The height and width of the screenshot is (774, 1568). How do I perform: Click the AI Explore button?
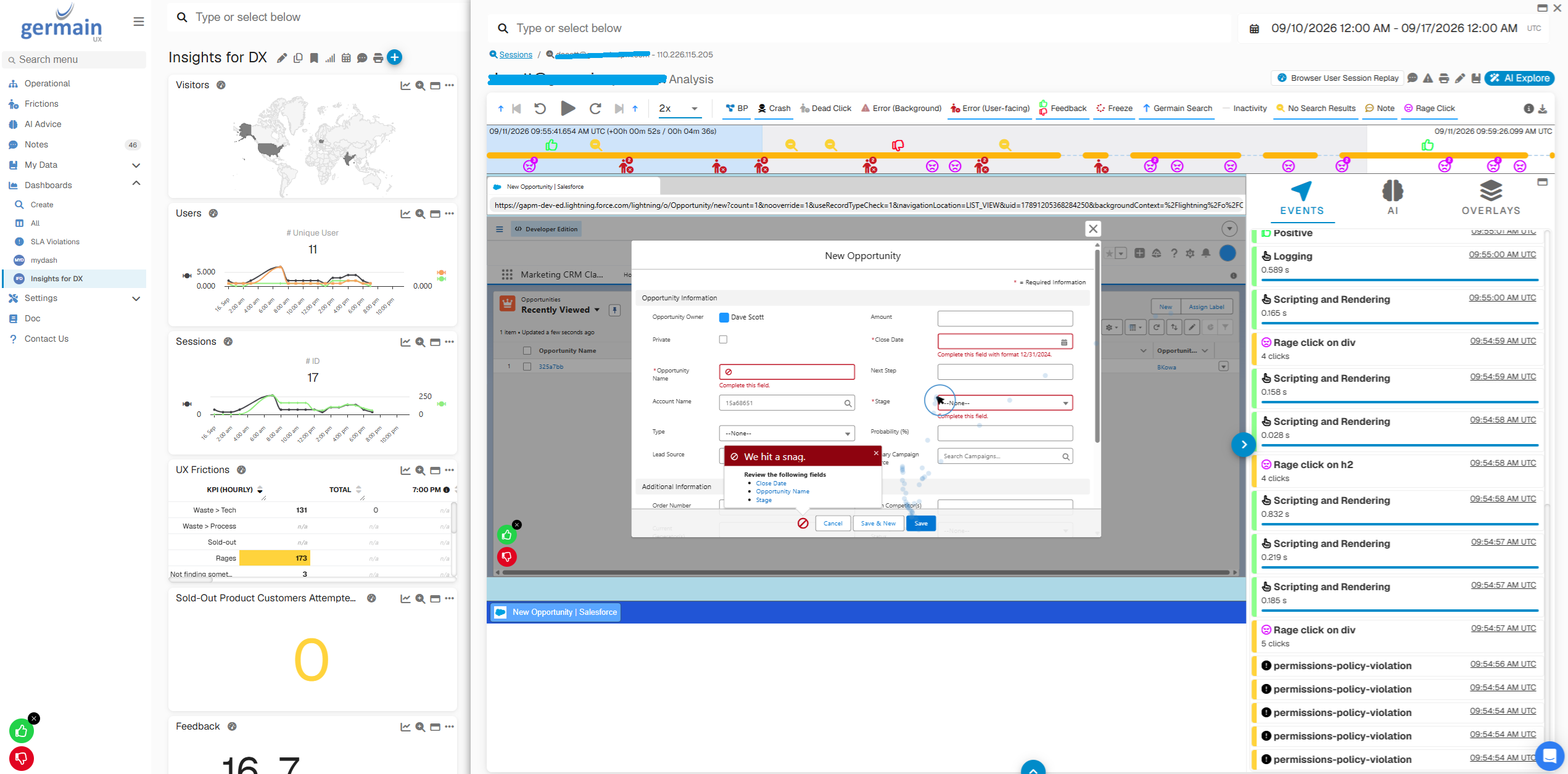pos(1519,78)
